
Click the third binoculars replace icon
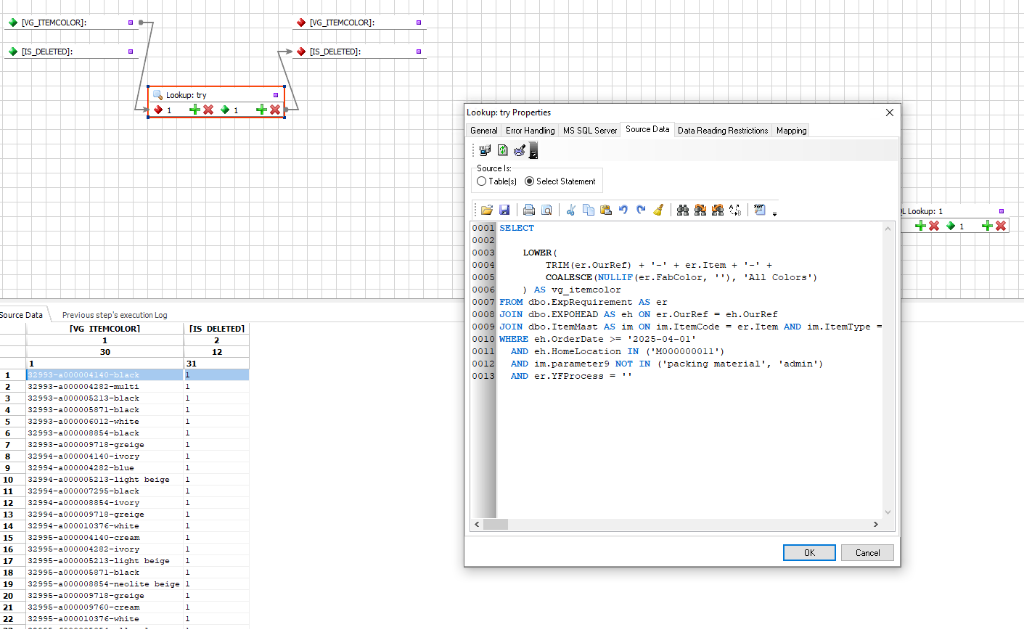[718, 210]
